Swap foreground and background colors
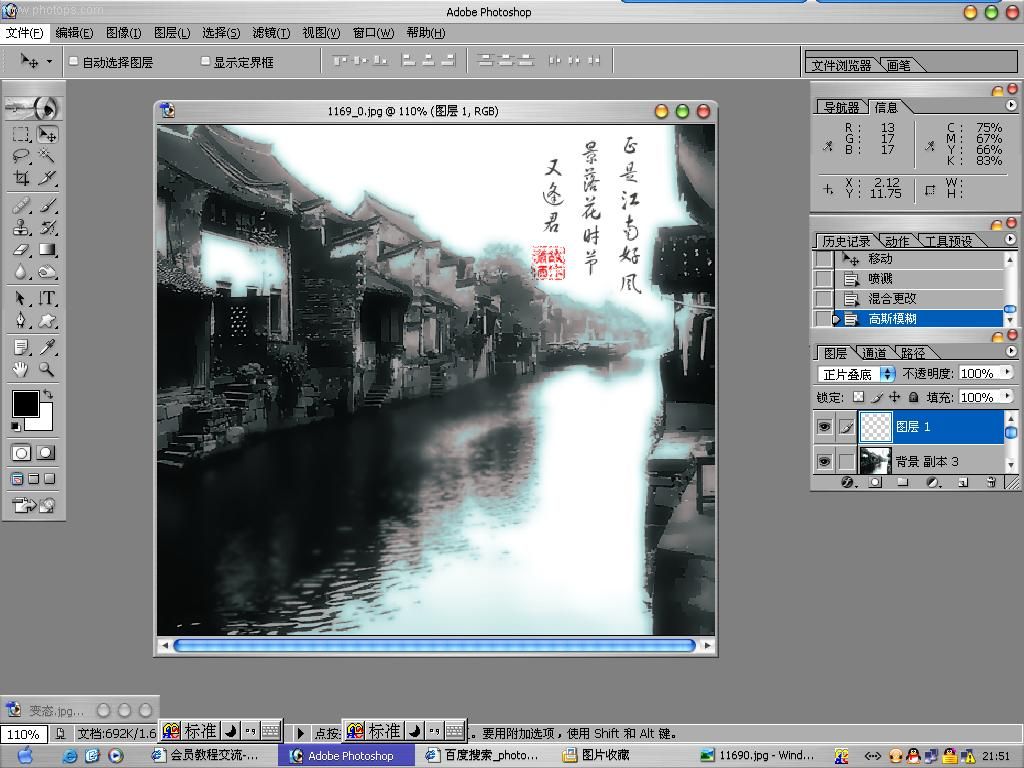The image size is (1024, 768). pyautogui.click(x=48, y=394)
